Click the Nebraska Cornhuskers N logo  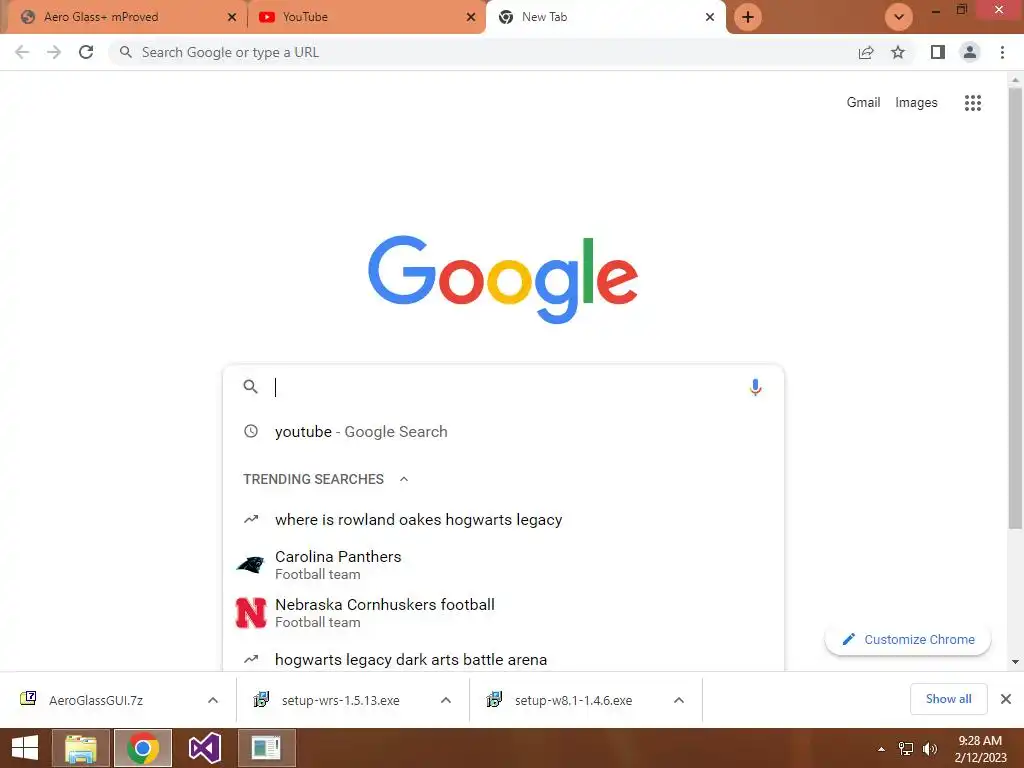click(251, 613)
